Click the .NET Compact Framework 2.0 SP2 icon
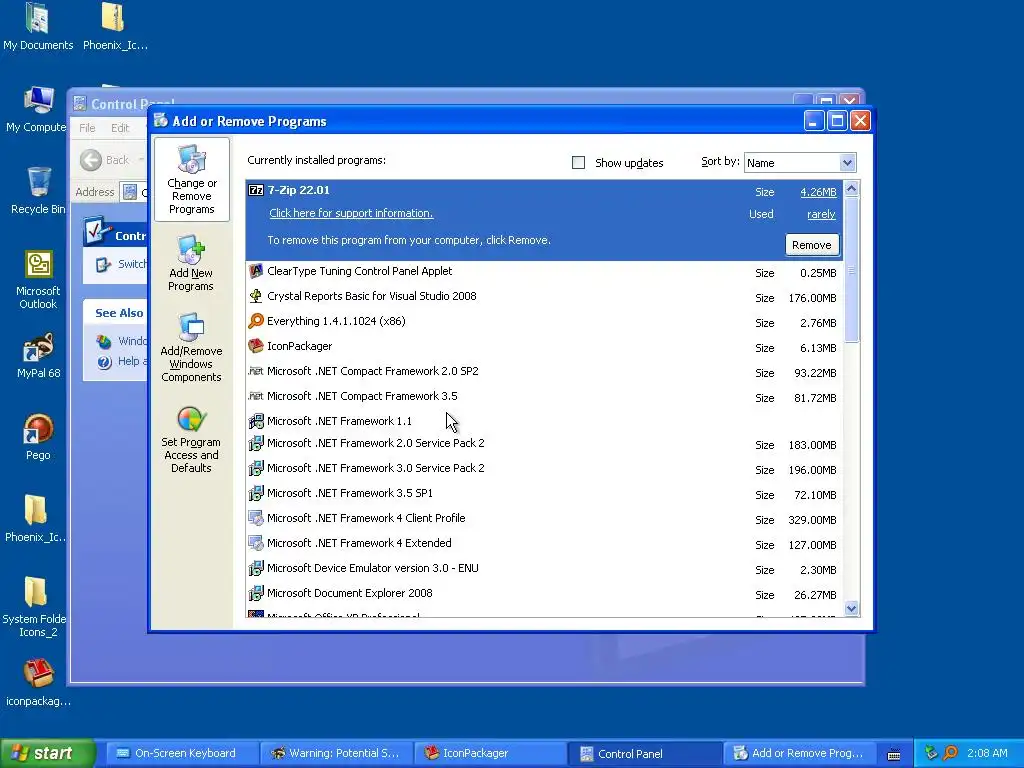Image resolution: width=1024 pixels, height=768 pixels. point(256,371)
